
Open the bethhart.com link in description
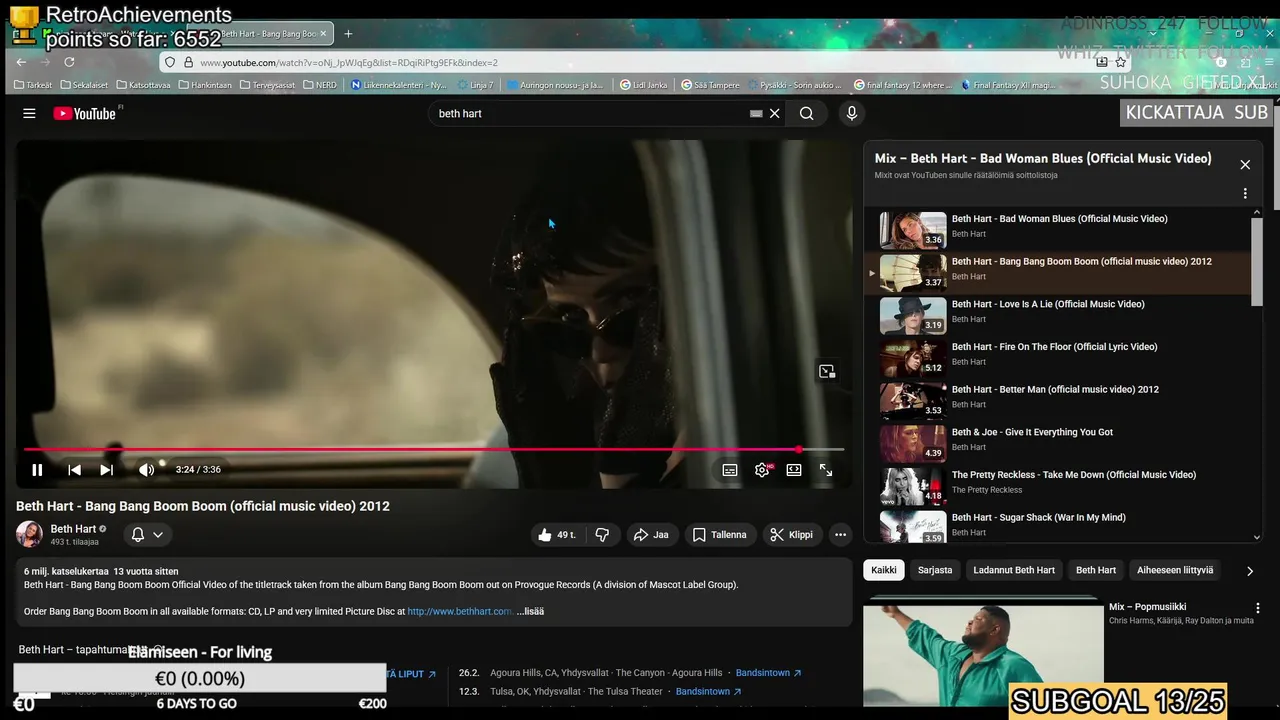pyautogui.click(x=460, y=611)
